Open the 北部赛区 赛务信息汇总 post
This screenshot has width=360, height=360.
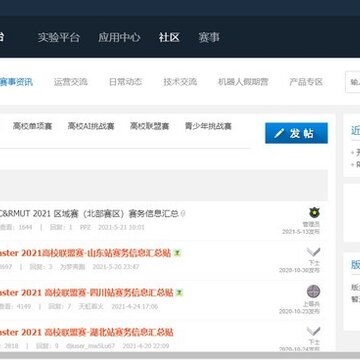point(89,214)
